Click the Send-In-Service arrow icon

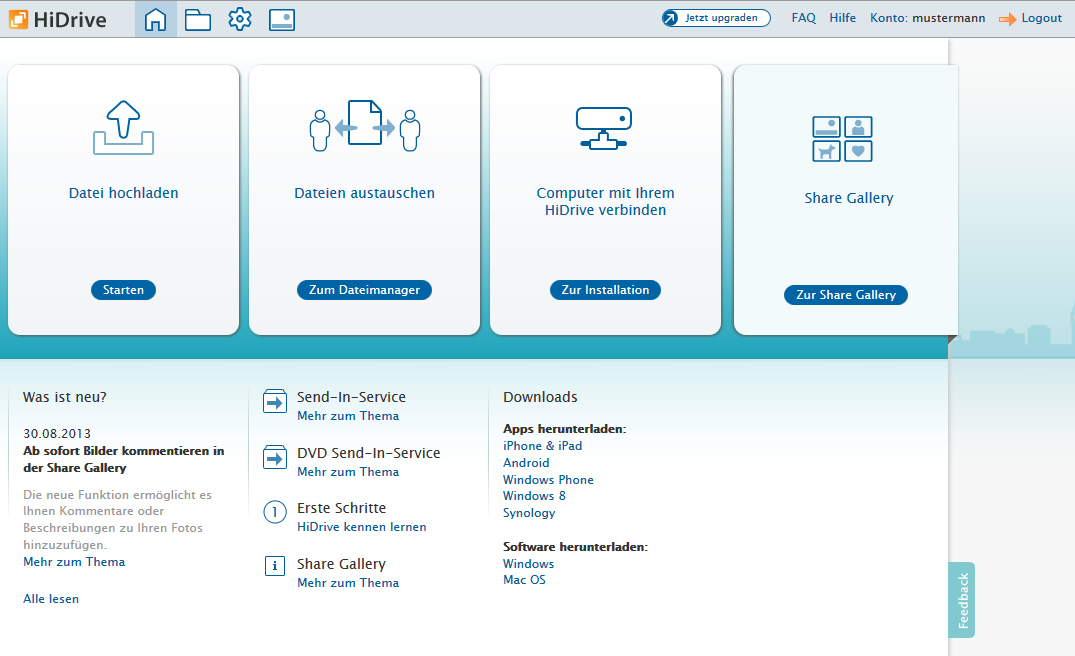274,403
